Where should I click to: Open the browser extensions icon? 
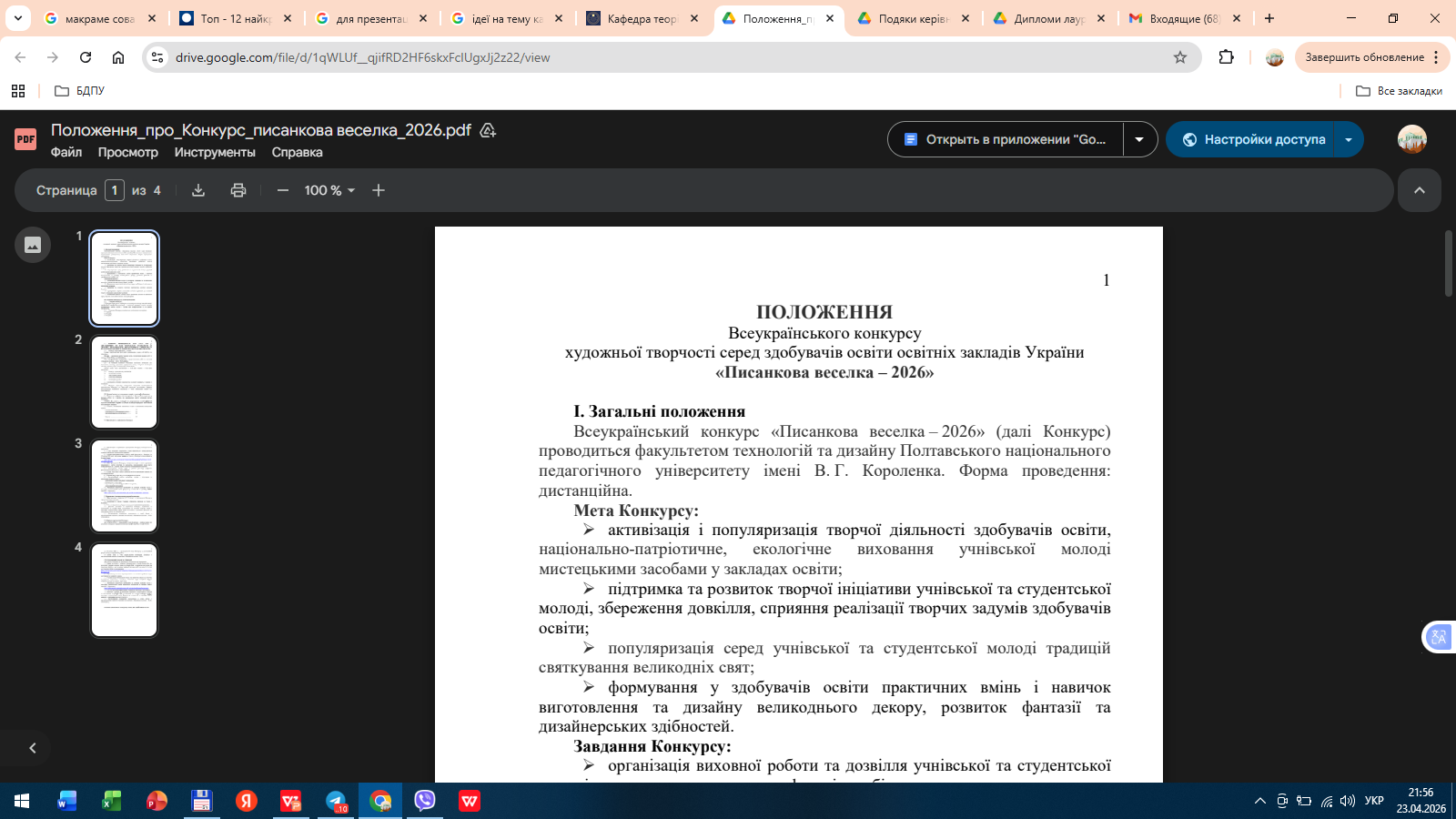(1227, 57)
